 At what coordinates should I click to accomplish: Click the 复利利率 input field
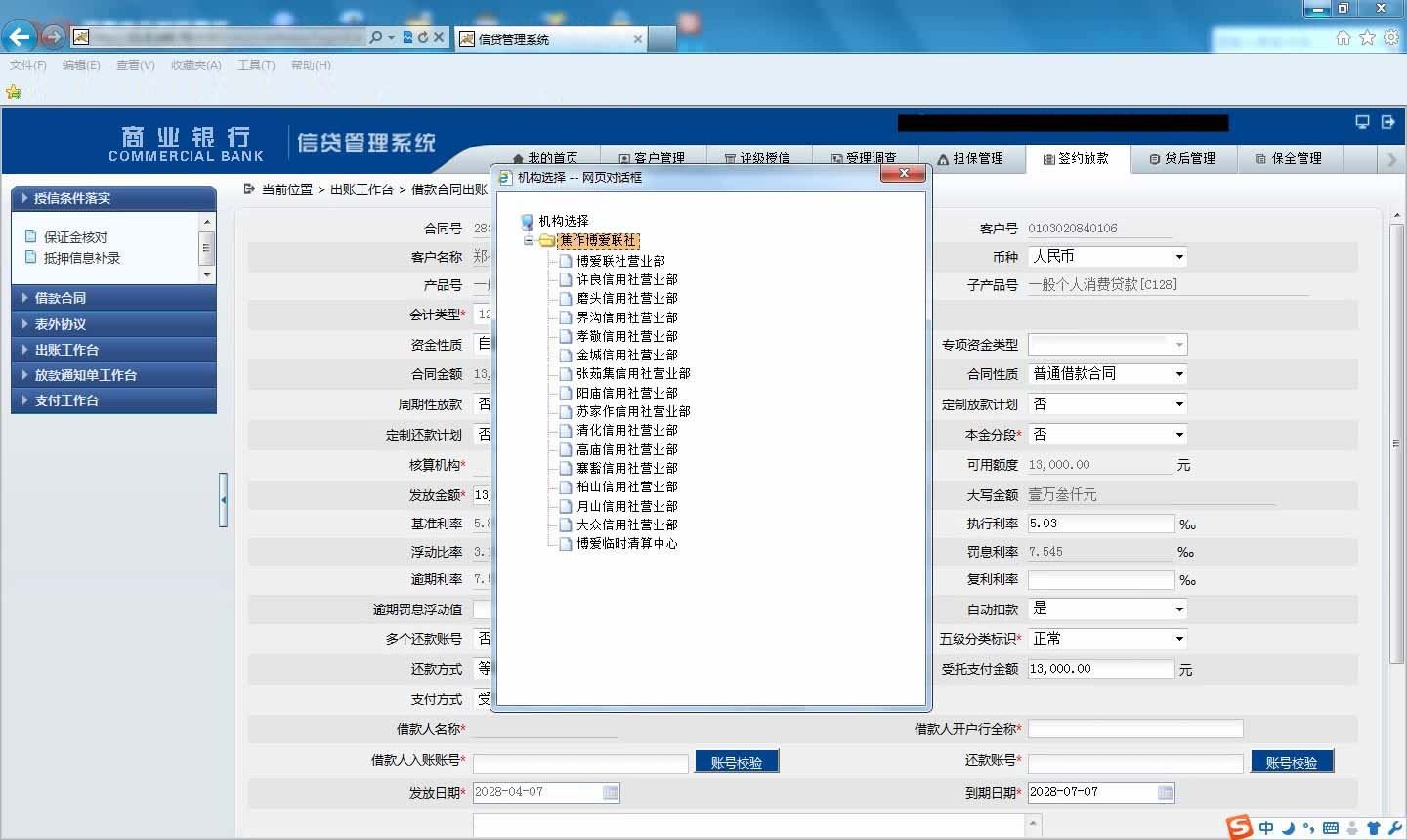click(1101, 580)
